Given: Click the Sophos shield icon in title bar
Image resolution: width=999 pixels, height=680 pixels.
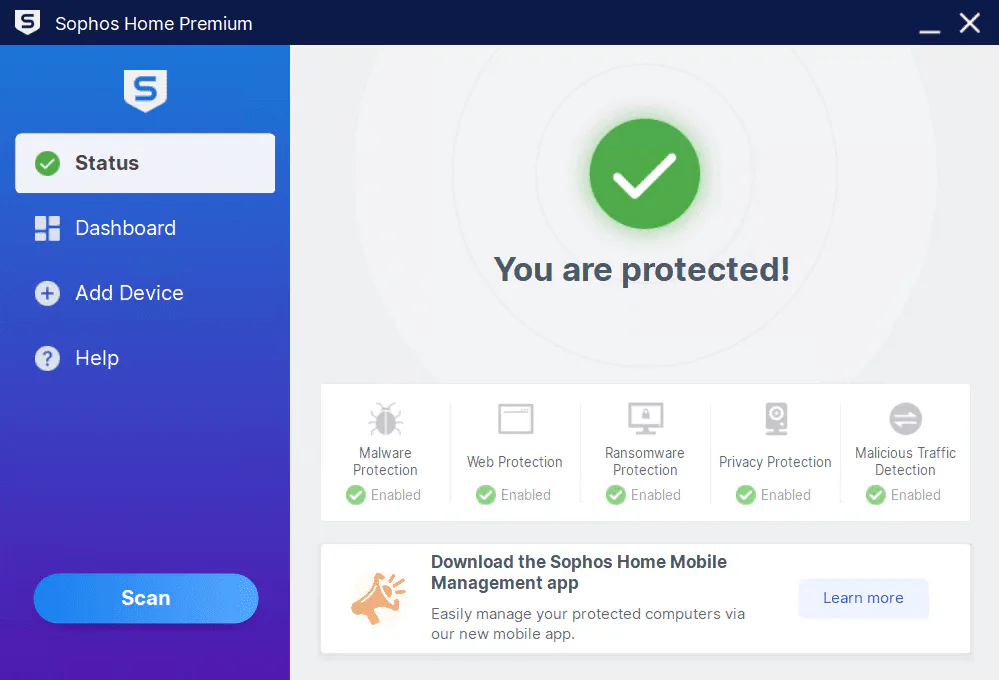Looking at the screenshot, I should coord(27,22).
